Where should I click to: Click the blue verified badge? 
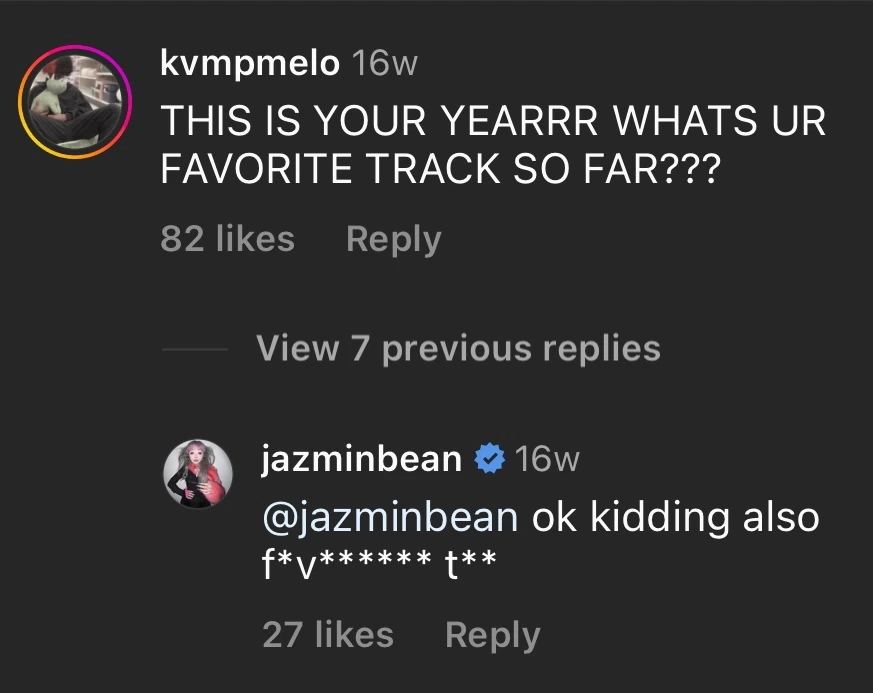coord(488,459)
